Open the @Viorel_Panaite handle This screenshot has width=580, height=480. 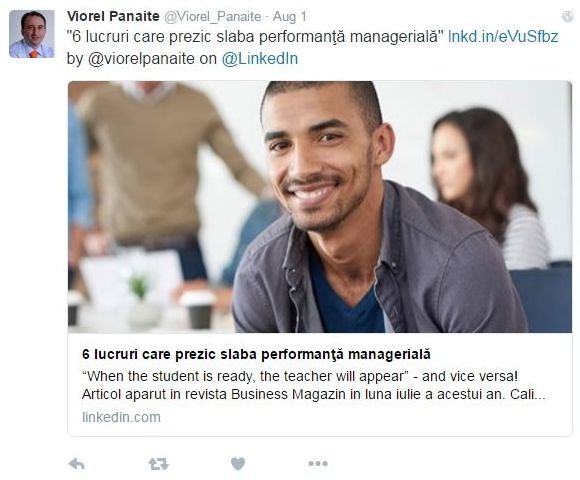(212, 17)
